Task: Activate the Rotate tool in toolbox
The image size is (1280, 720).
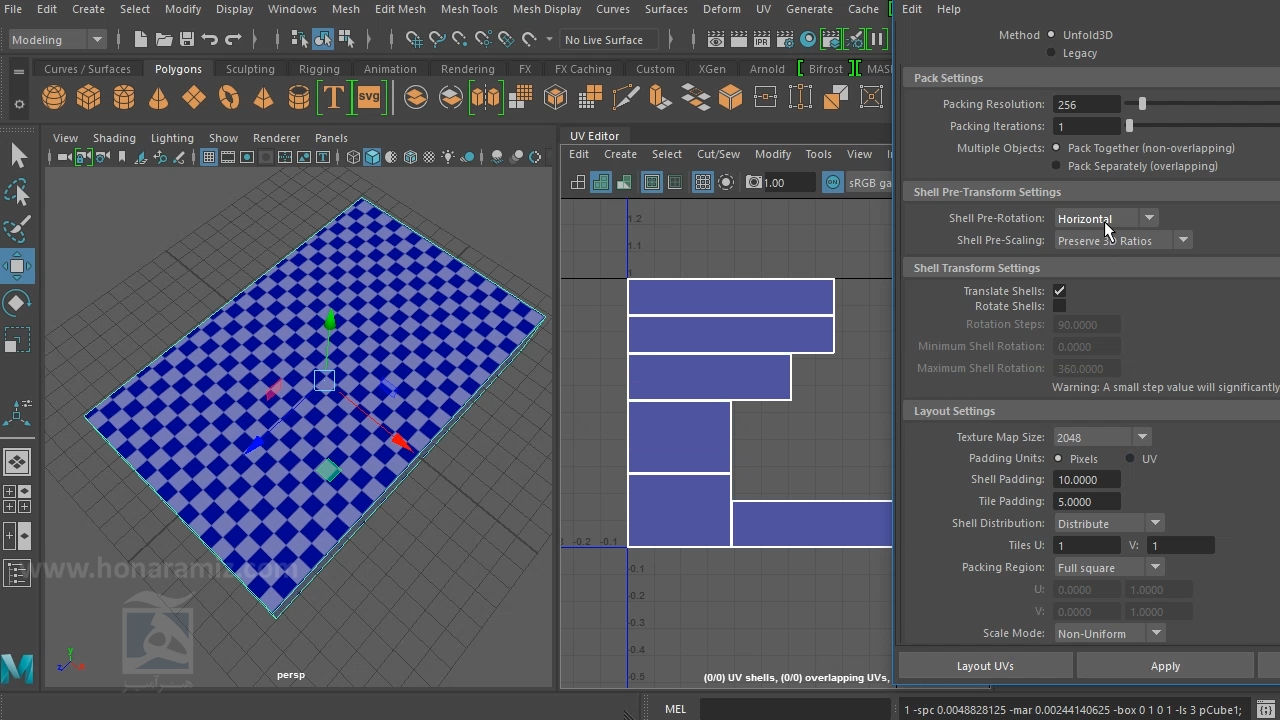Action: click(18, 303)
